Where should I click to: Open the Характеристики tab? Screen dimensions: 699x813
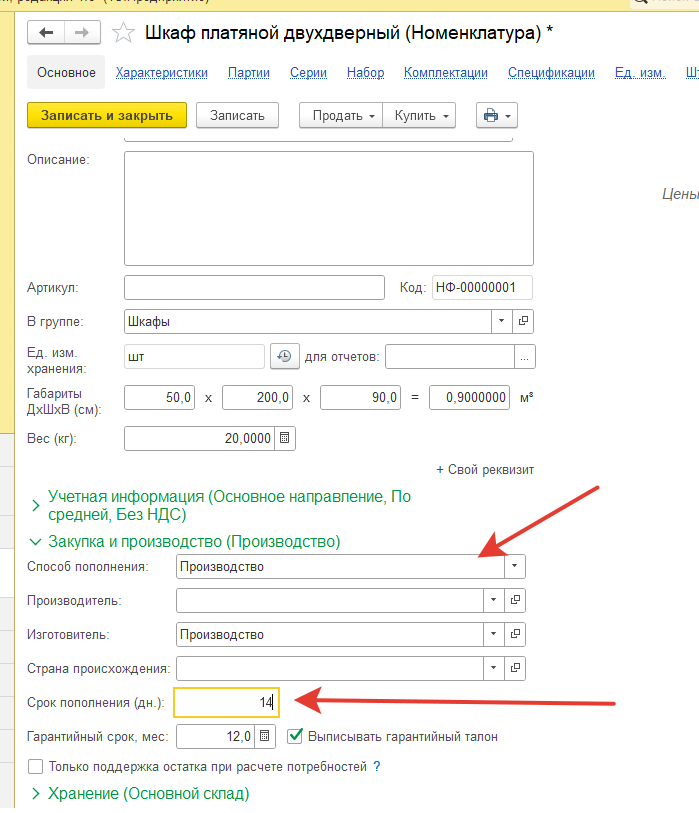(162, 73)
